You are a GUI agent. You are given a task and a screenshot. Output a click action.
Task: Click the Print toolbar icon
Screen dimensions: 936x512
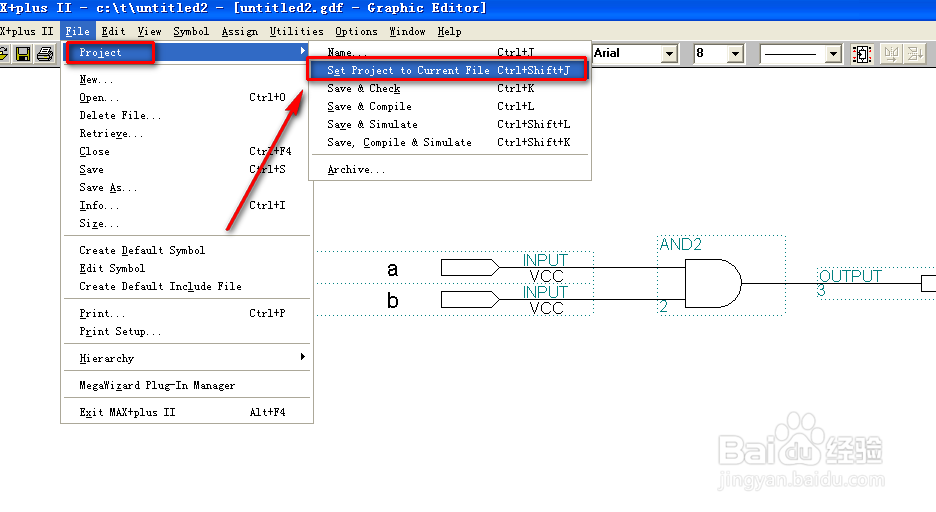45,54
